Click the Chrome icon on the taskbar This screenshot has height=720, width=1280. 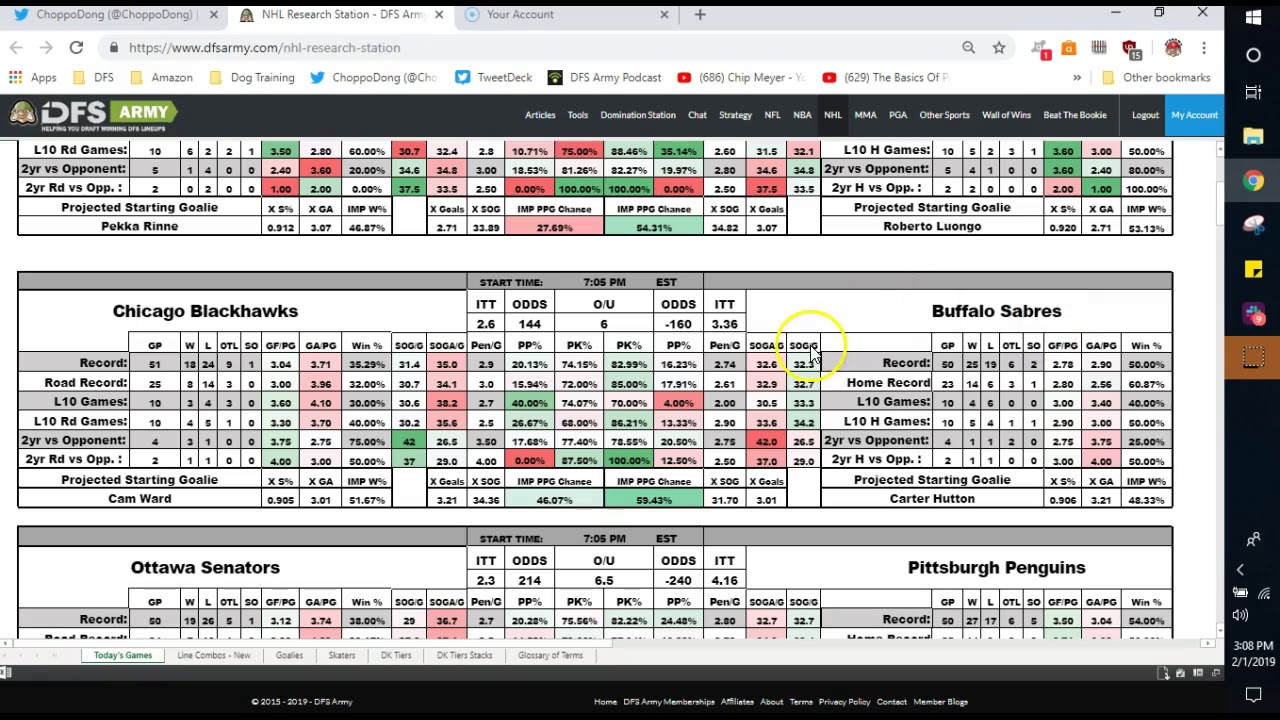coord(1253,181)
